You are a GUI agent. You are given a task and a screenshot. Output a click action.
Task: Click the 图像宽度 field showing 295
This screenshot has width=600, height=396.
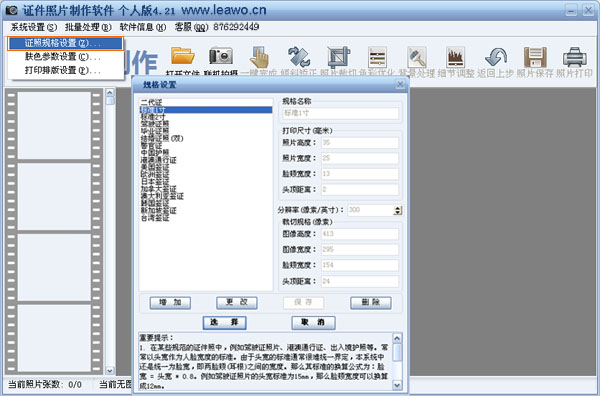click(x=360, y=249)
